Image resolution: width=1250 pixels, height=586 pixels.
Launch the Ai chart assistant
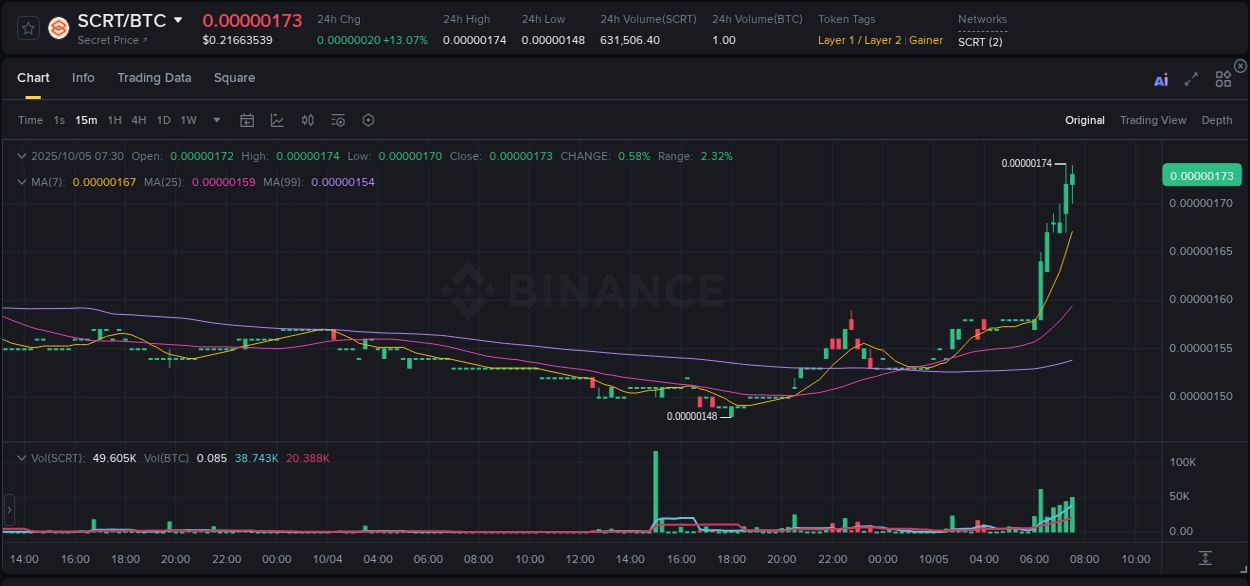click(x=1160, y=79)
